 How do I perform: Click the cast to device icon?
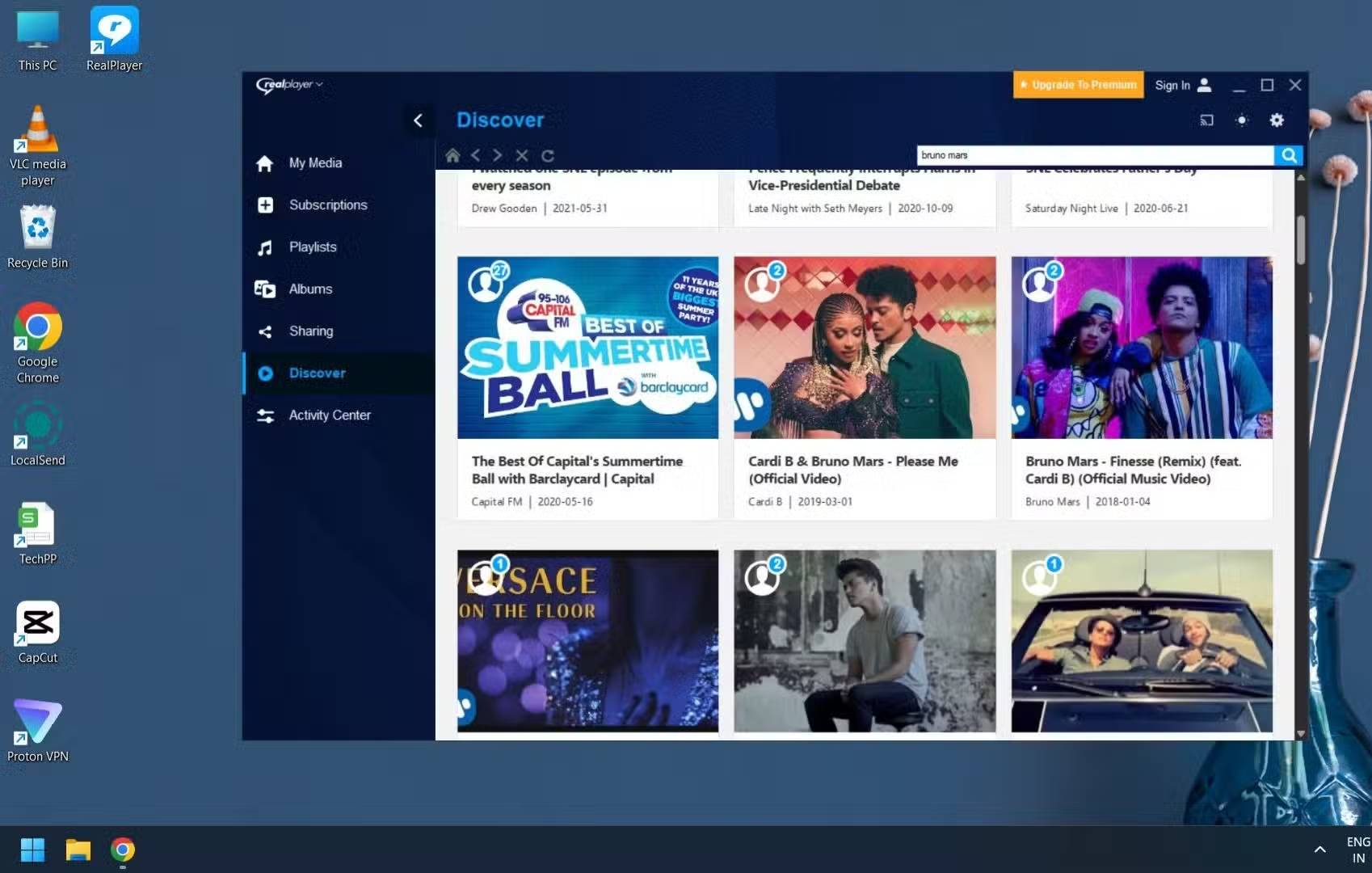click(1206, 120)
